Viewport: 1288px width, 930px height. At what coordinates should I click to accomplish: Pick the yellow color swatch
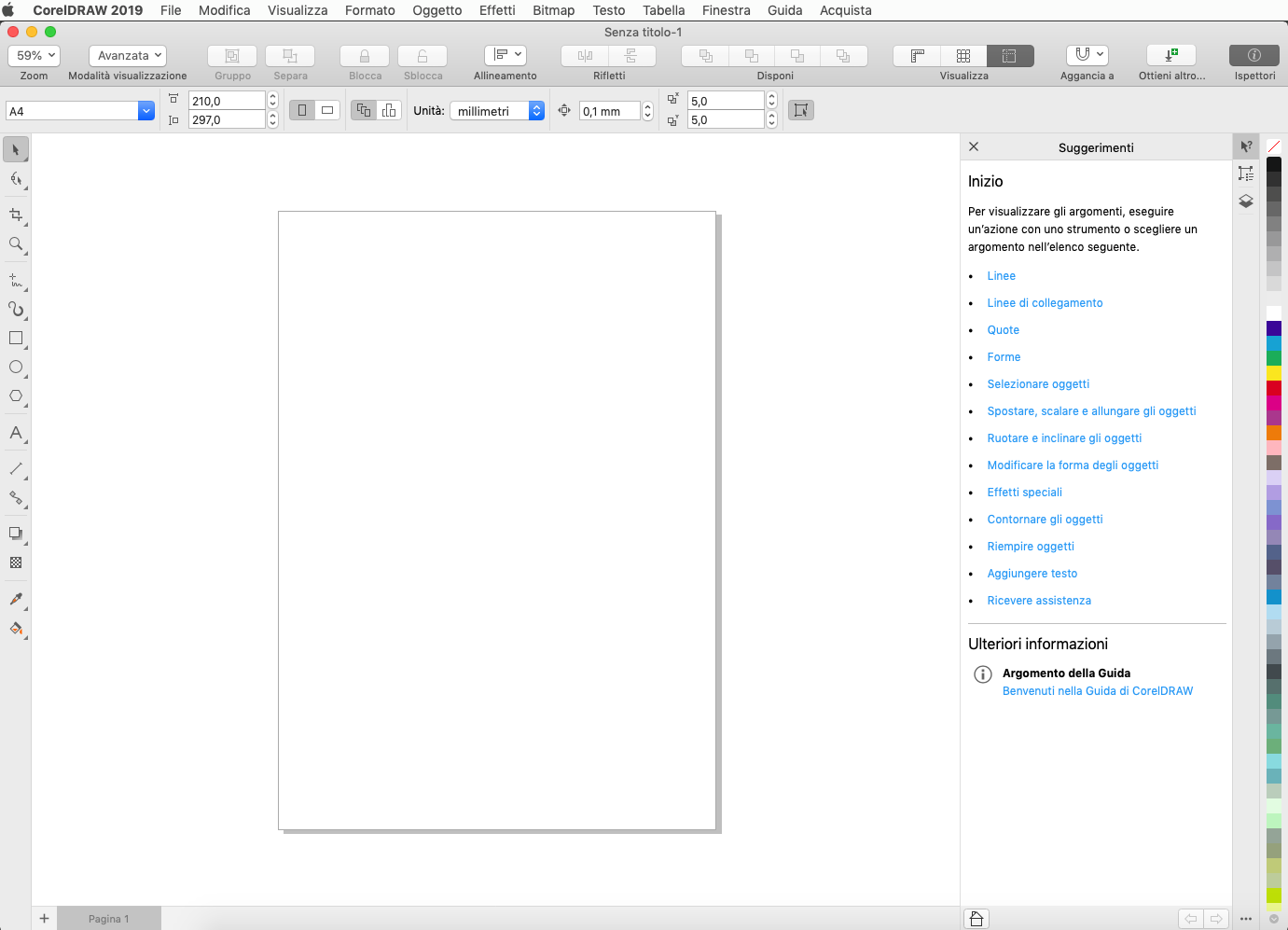[1274, 373]
